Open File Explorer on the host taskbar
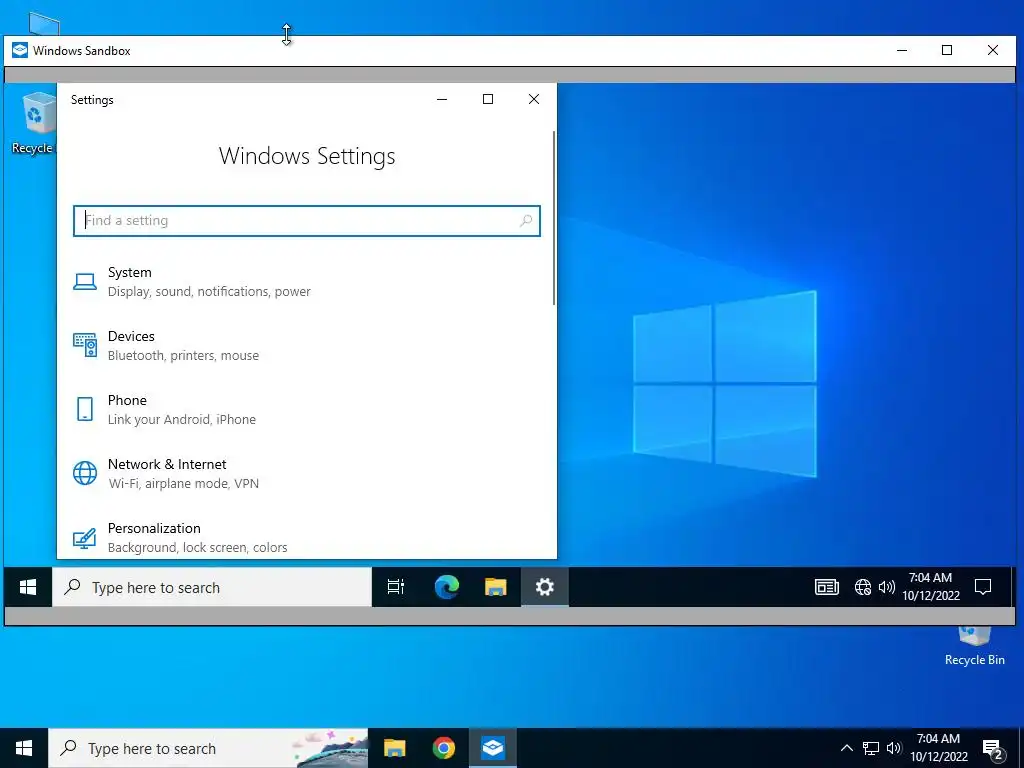The image size is (1024, 768). click(394, 748)
